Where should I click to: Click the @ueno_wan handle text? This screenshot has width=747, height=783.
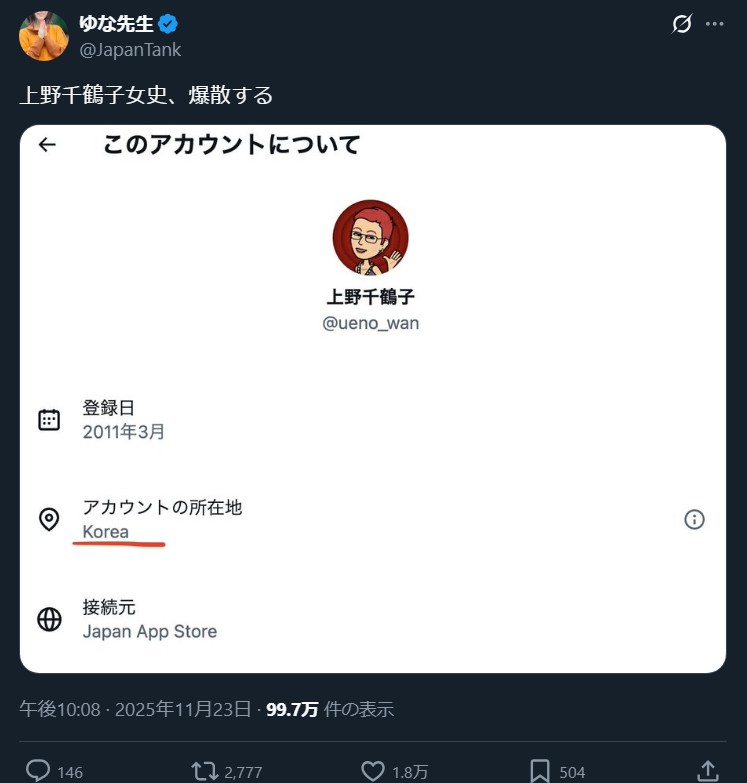coord(370,323)
